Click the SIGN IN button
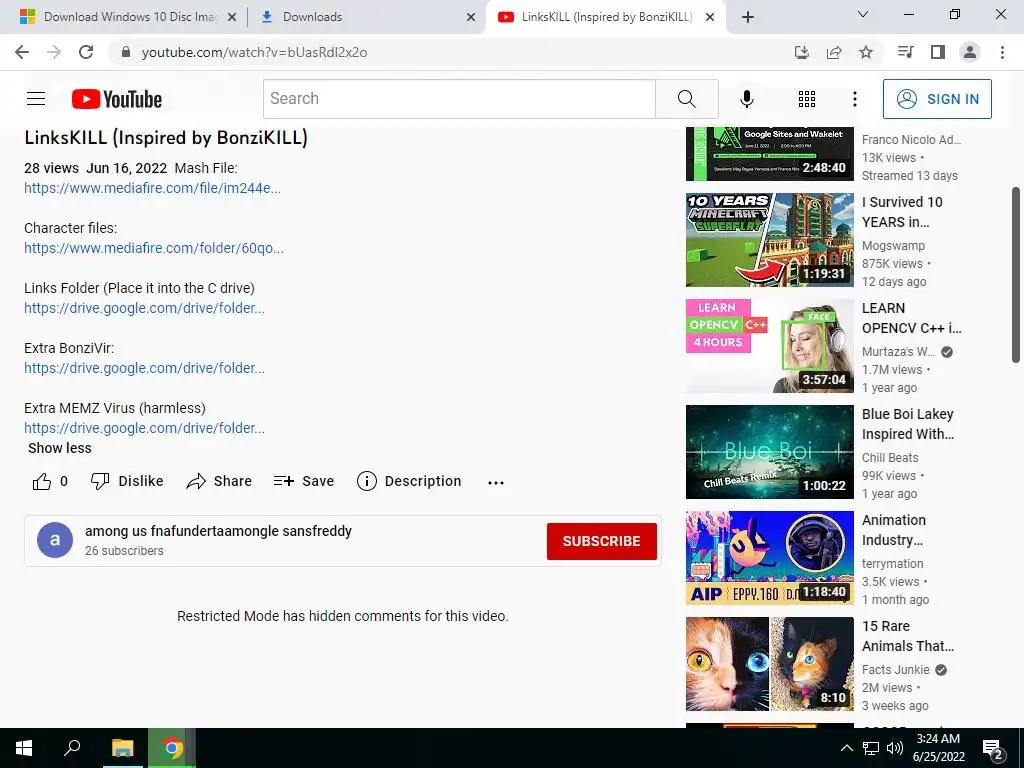This screenshot has height=768, width=1024. (x=937, y=99)
